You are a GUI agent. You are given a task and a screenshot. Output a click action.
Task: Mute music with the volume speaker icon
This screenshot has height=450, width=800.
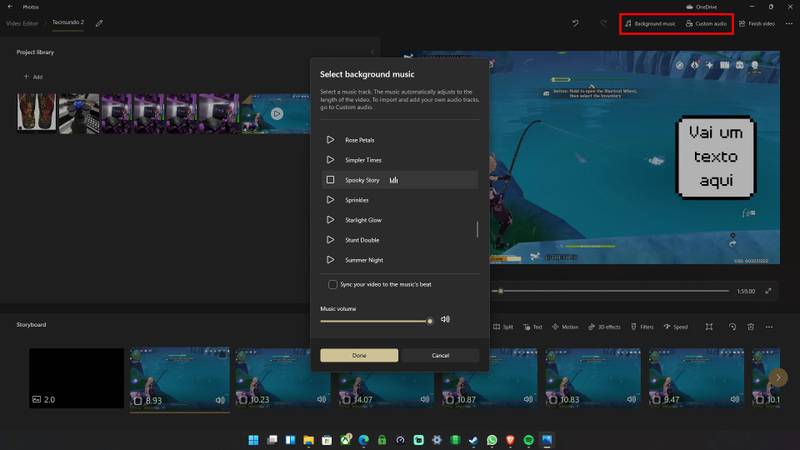[x=445, y=319]
